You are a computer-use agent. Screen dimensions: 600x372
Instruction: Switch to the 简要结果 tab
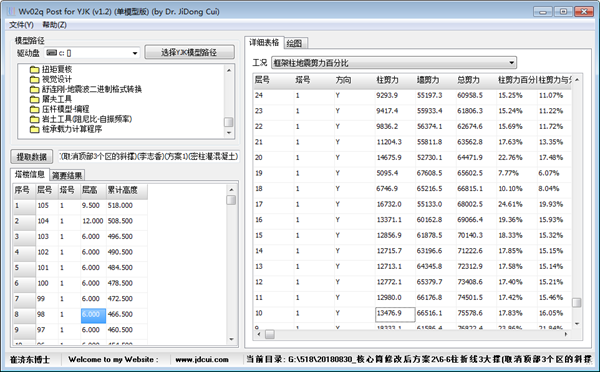(67, 175)
